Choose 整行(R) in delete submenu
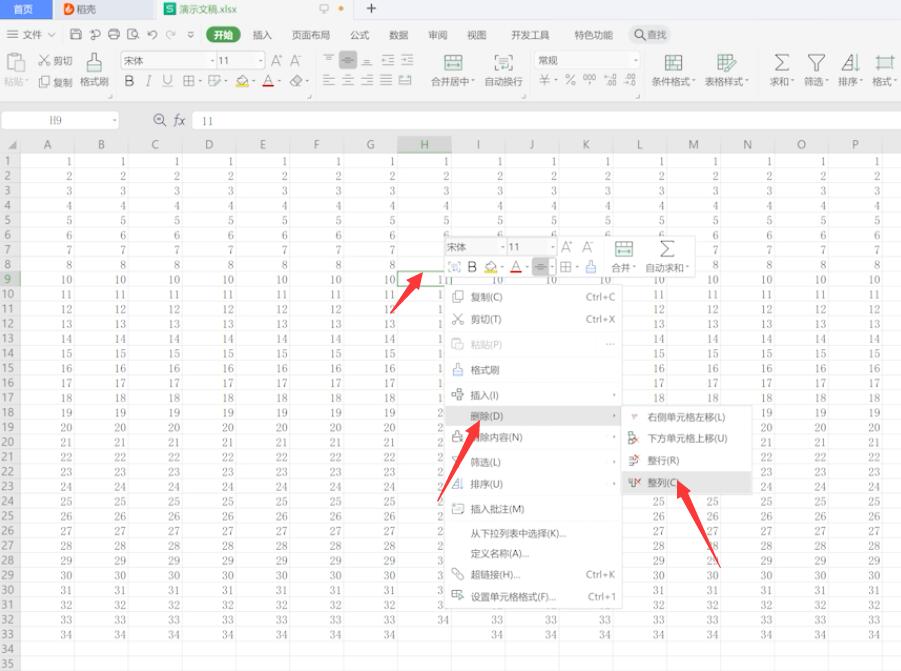 tap(687, 460)
